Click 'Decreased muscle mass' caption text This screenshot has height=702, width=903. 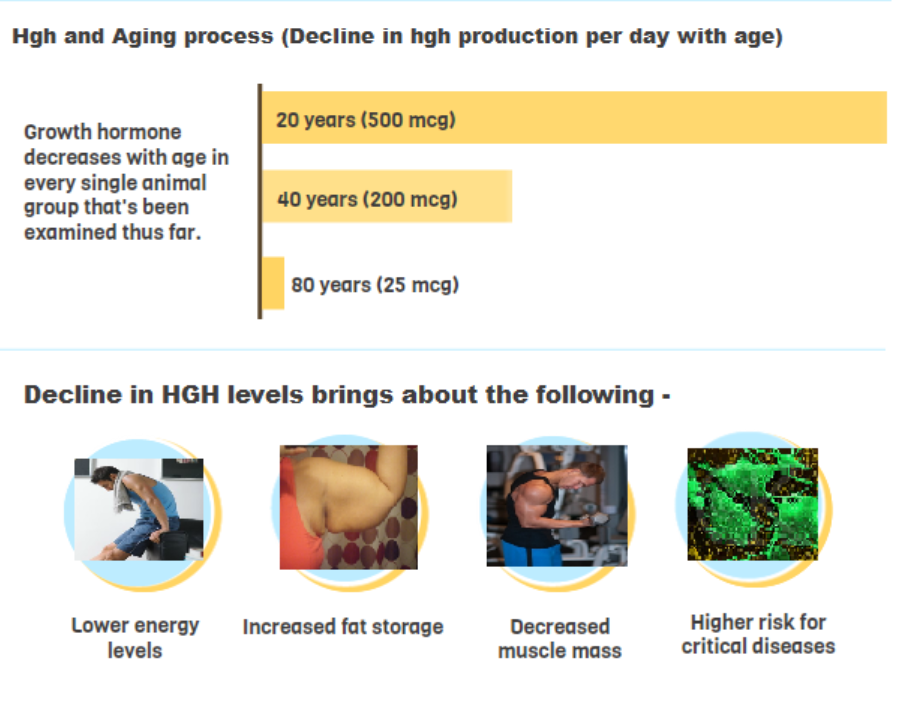560,639
